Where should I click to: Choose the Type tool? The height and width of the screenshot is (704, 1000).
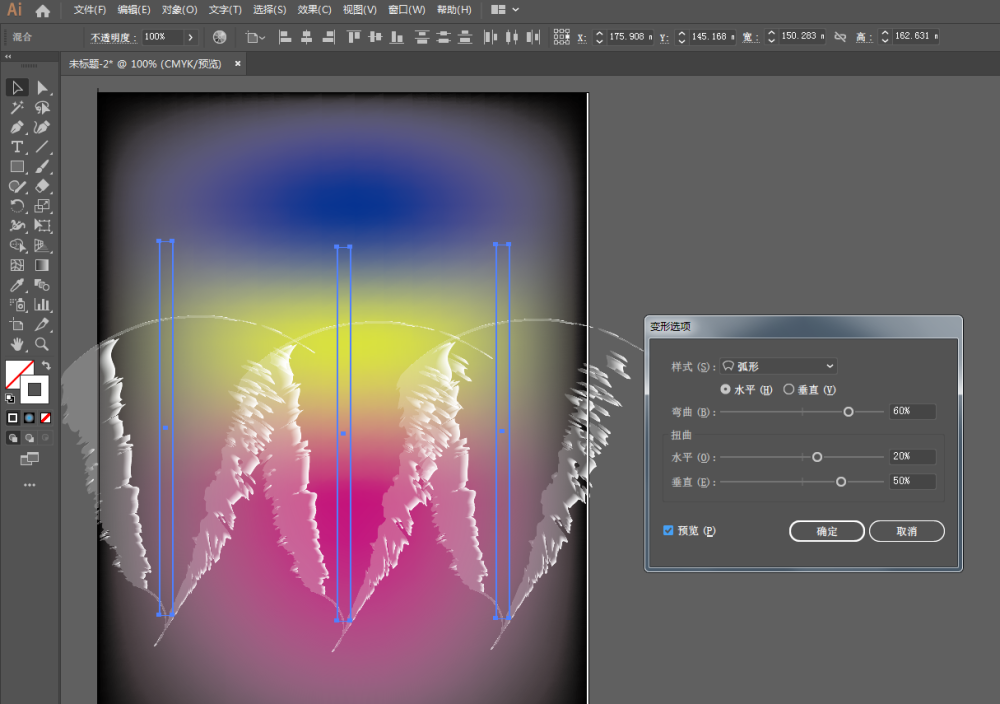17,147
